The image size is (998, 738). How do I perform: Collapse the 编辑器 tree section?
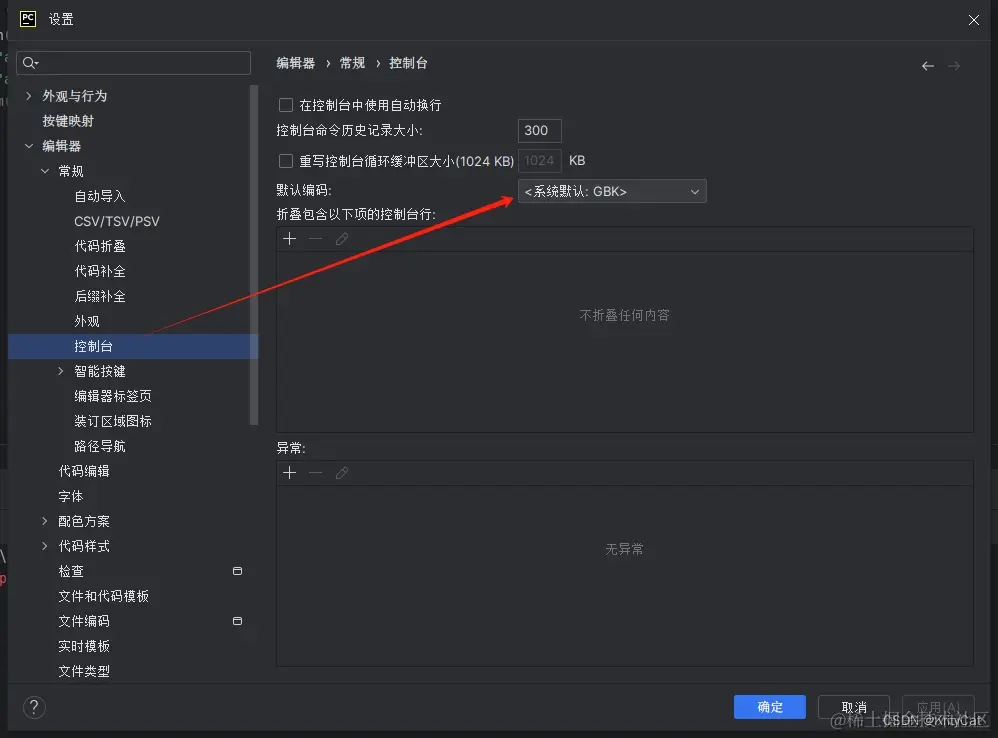[x=29, y=145]
